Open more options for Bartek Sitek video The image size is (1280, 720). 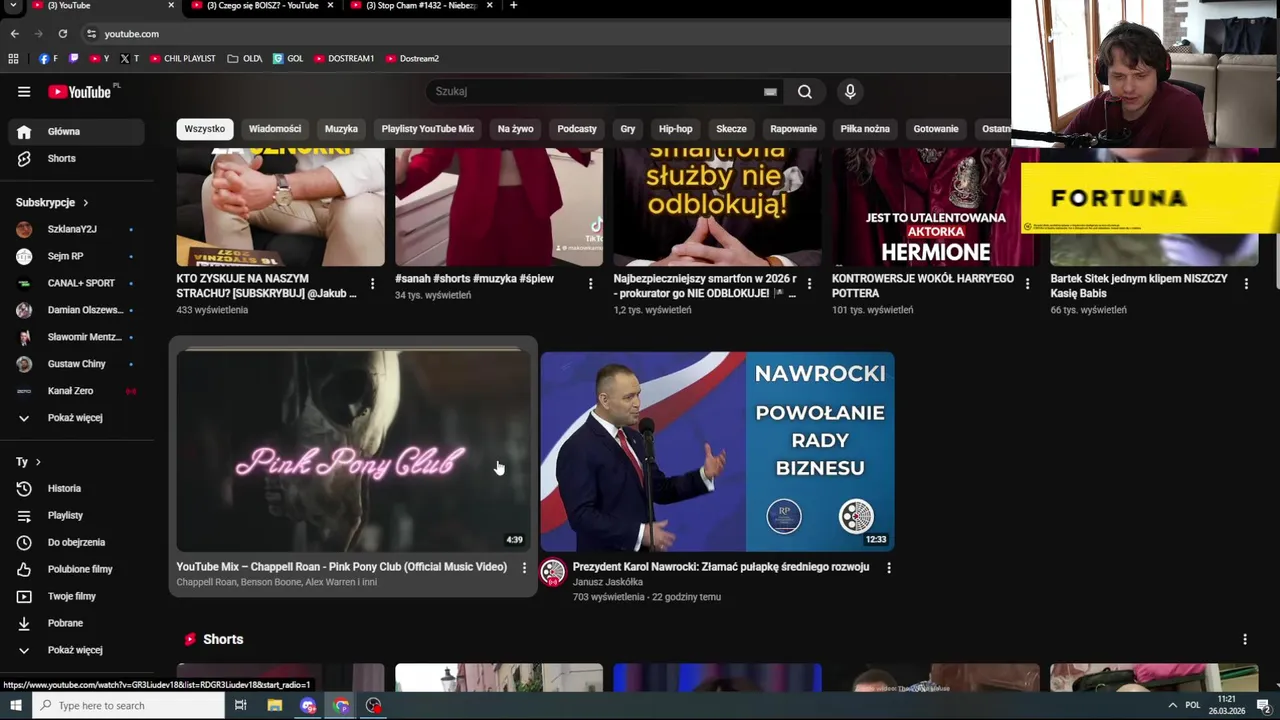[x=1245, y=284]
